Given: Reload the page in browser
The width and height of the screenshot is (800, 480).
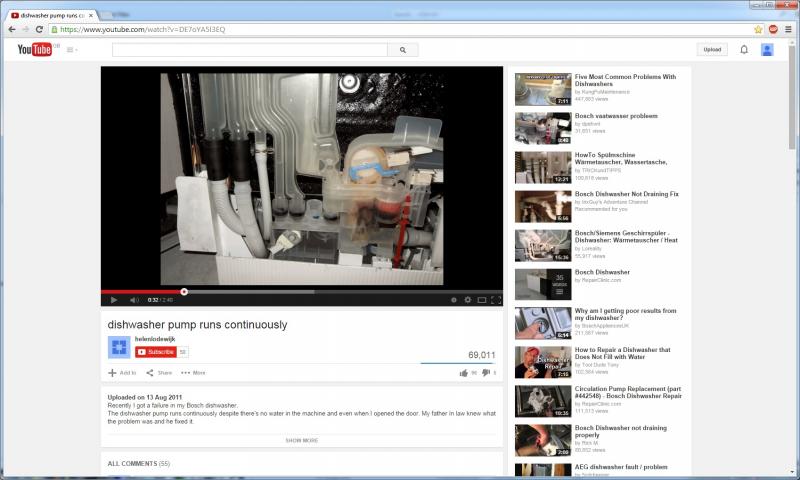Looking at the screenshot, I should coord(39,29).
